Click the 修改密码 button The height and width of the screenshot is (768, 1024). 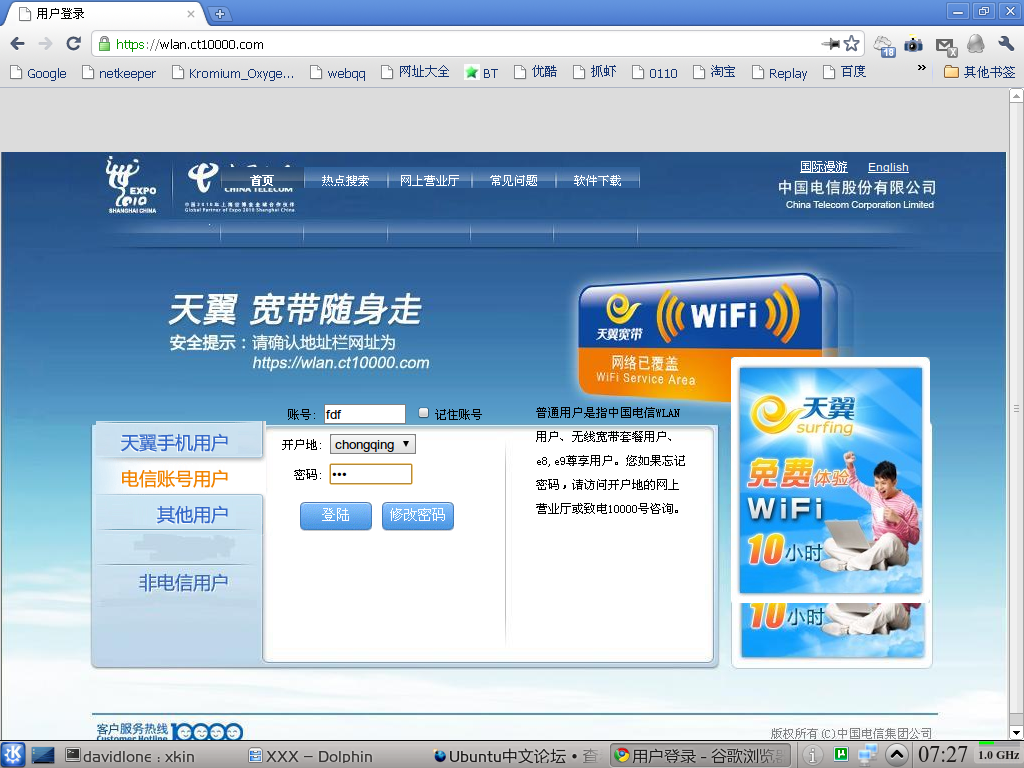click(x=417, y=515)
